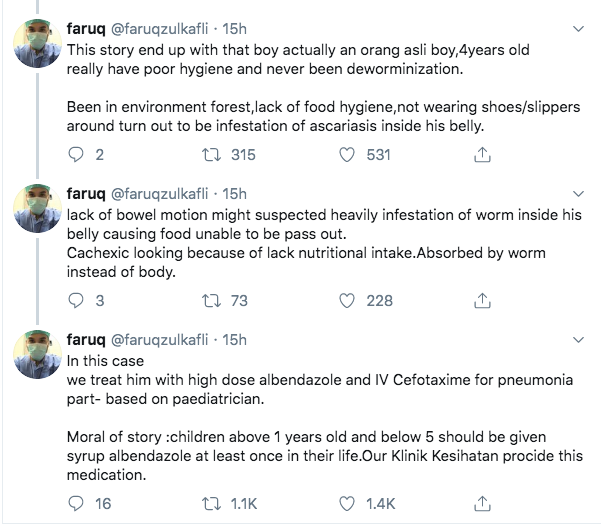Click @faruqzulkafli handle on the second tweet
The height and width of the screenshot is (524, 601).
[x=159, y=194]
